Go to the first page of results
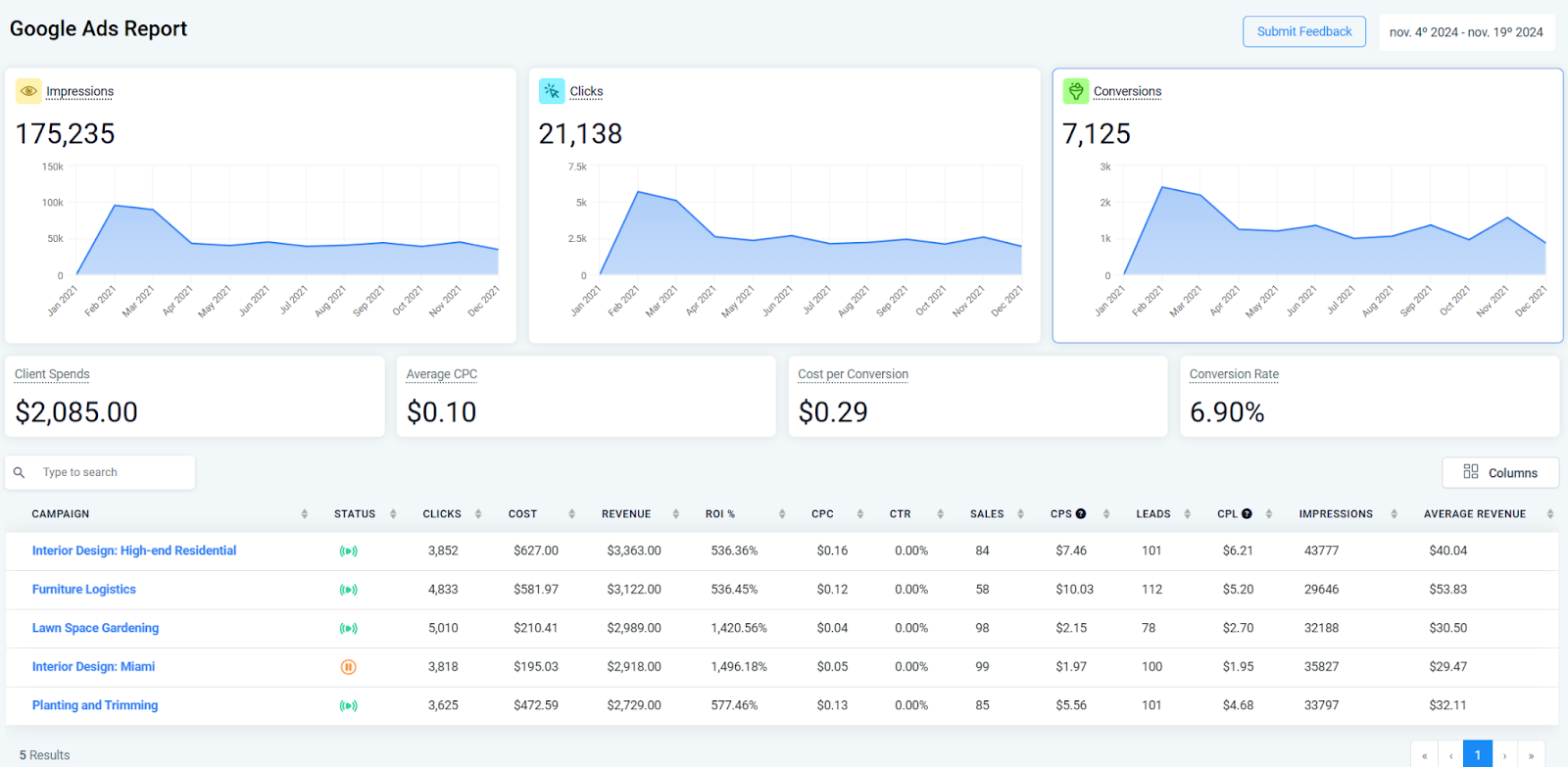Screen dimensions: 1568x767 [1425, 755]
